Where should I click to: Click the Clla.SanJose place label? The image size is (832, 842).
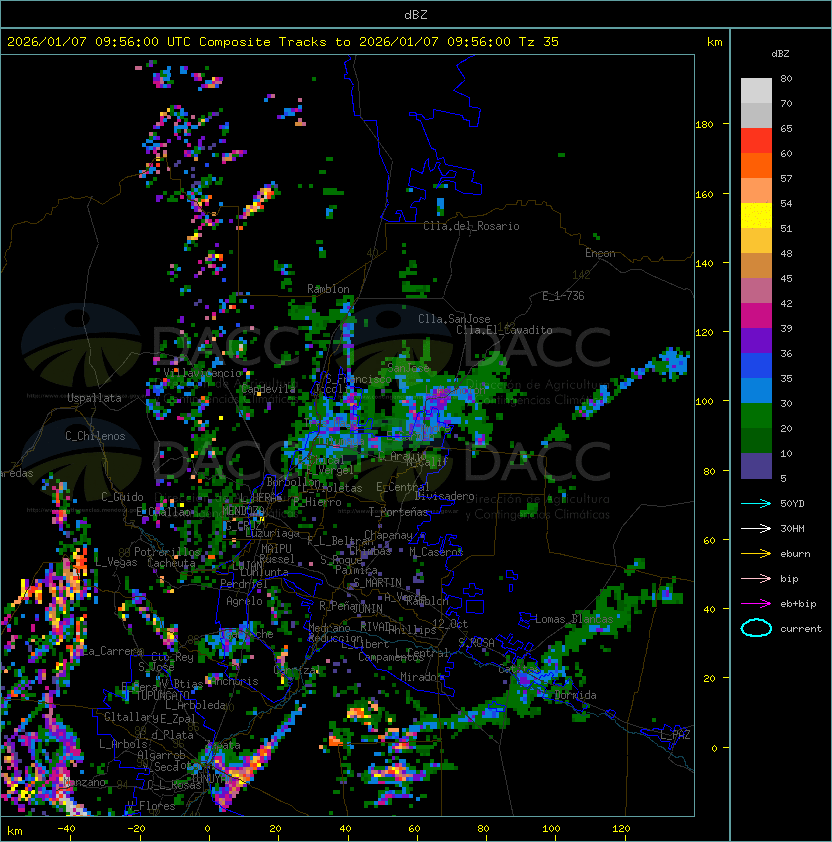[x=454, y=319]
